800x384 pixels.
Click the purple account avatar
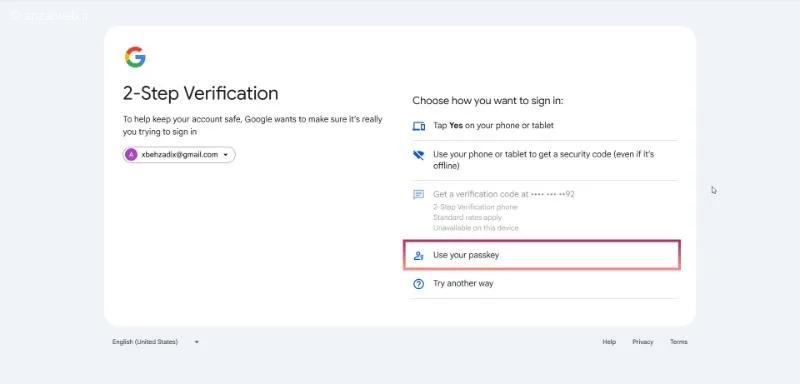pos(131,155)
